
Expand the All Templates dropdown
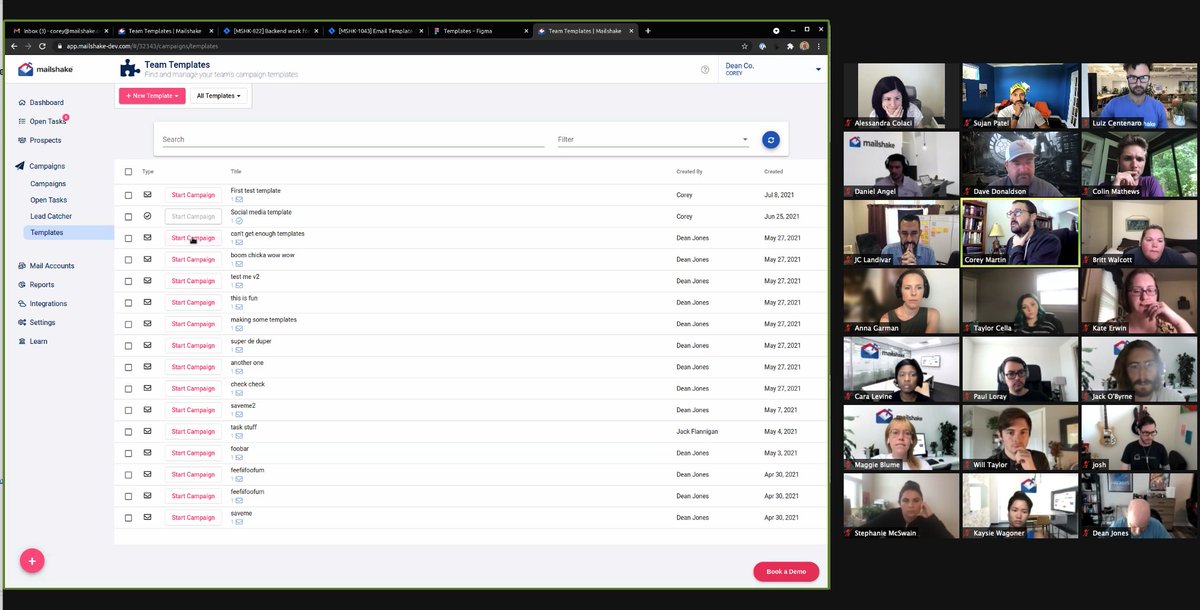tap(219, 96)
